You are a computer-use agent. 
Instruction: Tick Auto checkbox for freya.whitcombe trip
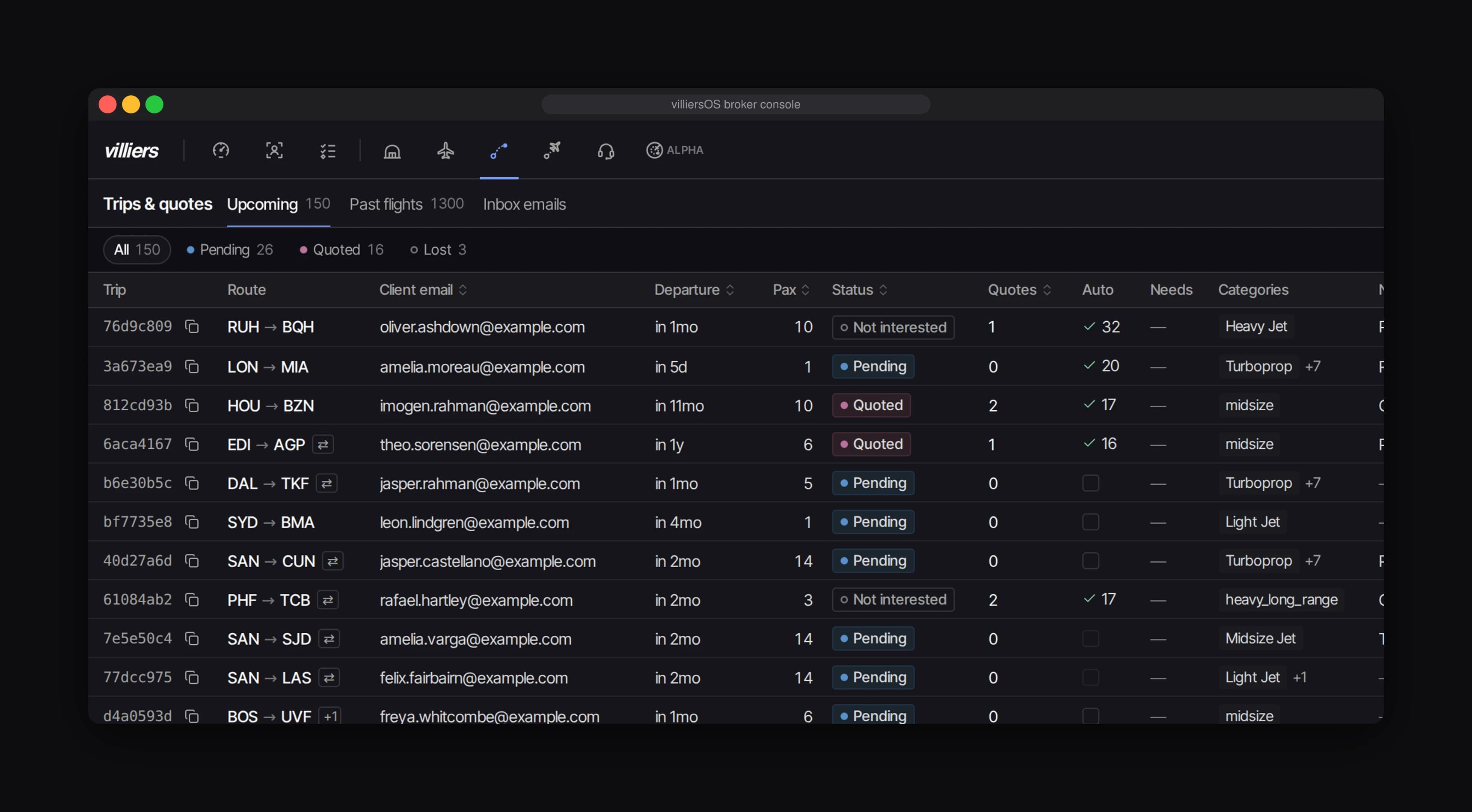click(x=1090, y=715)
